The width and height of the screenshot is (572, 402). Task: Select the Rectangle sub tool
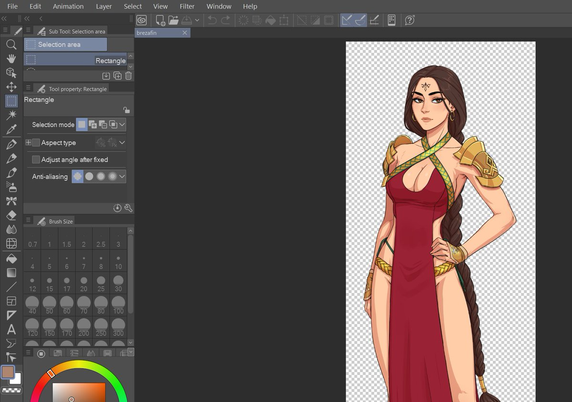pos(75,60)
